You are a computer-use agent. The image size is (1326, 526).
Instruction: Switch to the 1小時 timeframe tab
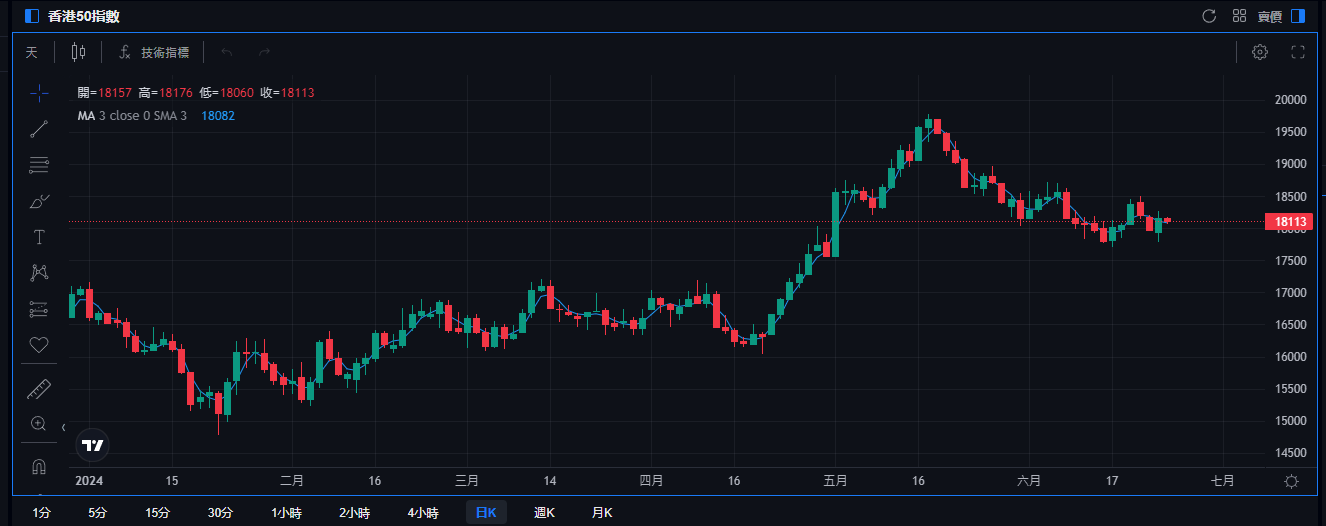coord(288,513)
